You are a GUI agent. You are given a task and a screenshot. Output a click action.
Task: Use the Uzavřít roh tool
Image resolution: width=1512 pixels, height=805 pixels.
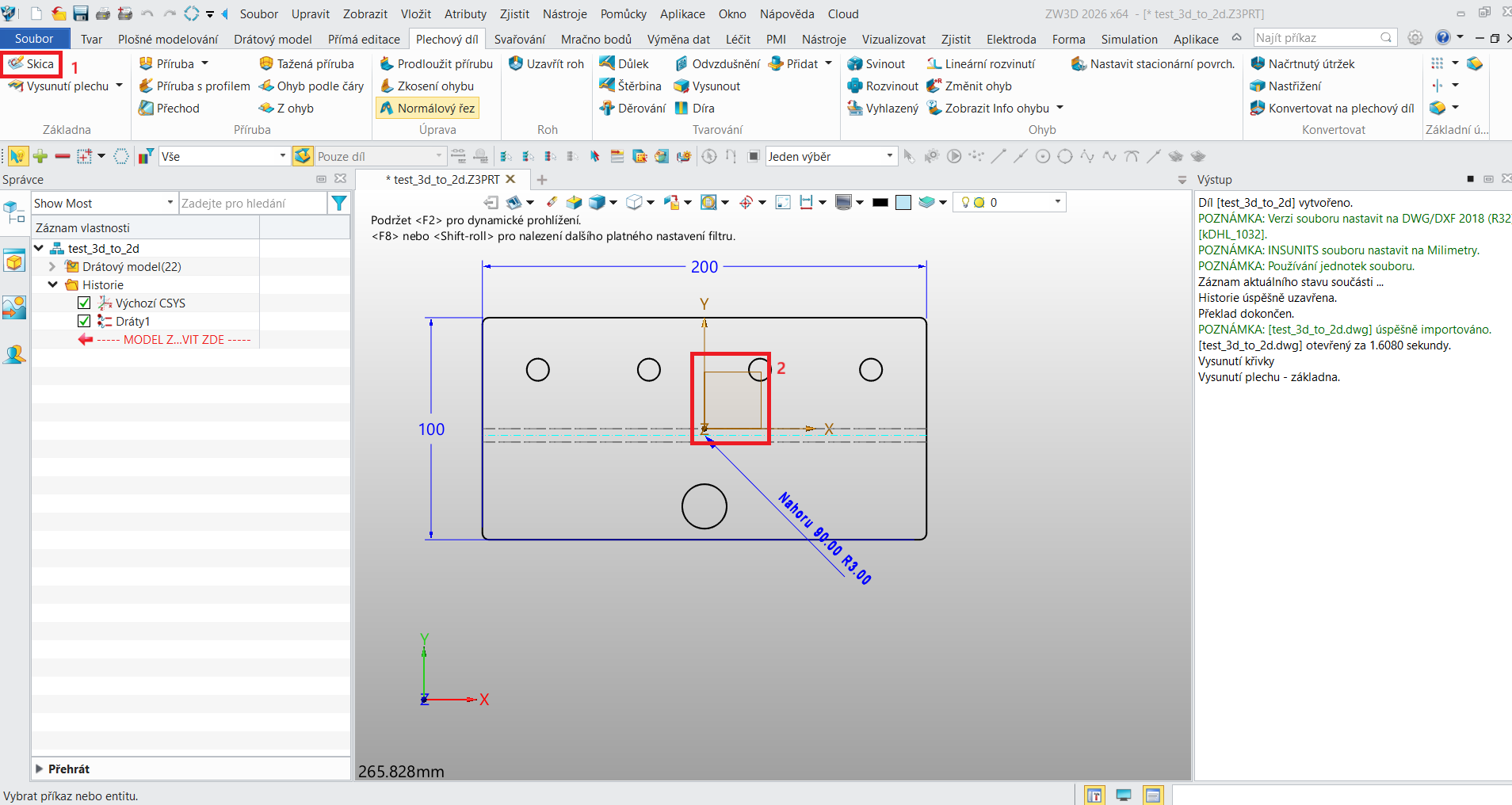(546, 63)
